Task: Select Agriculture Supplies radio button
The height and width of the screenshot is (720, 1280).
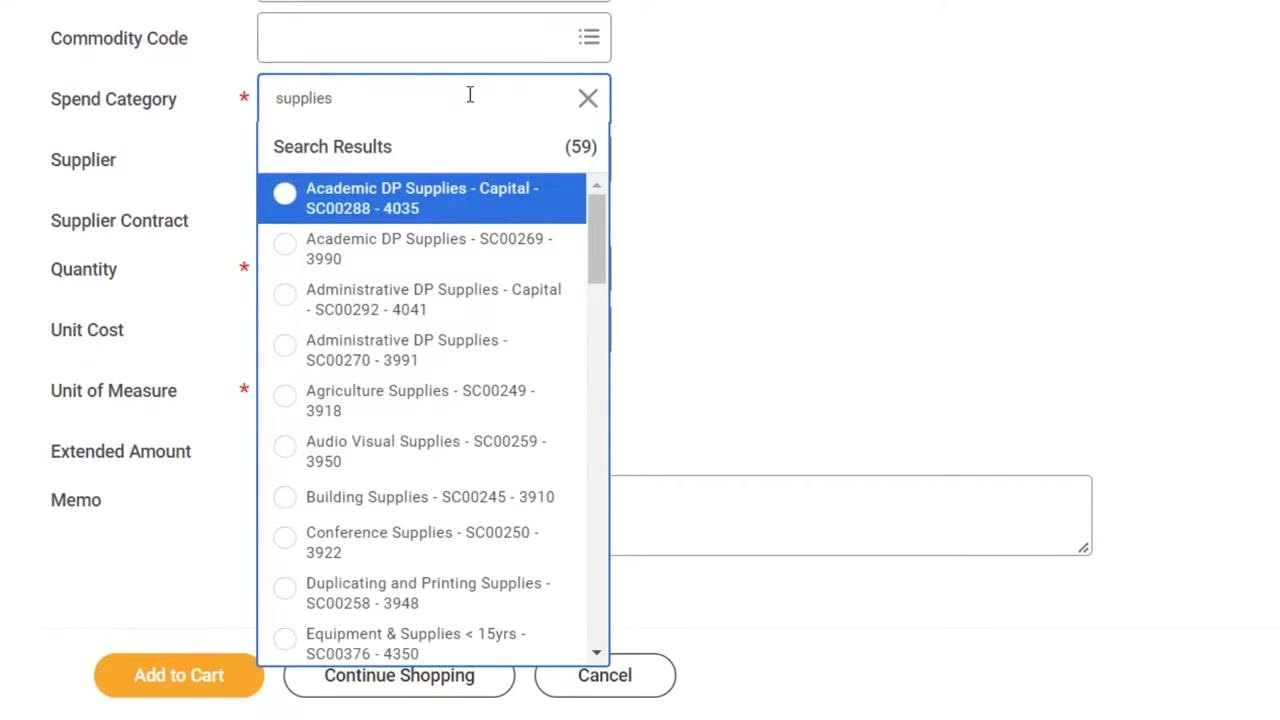Action: pos(285,396)
